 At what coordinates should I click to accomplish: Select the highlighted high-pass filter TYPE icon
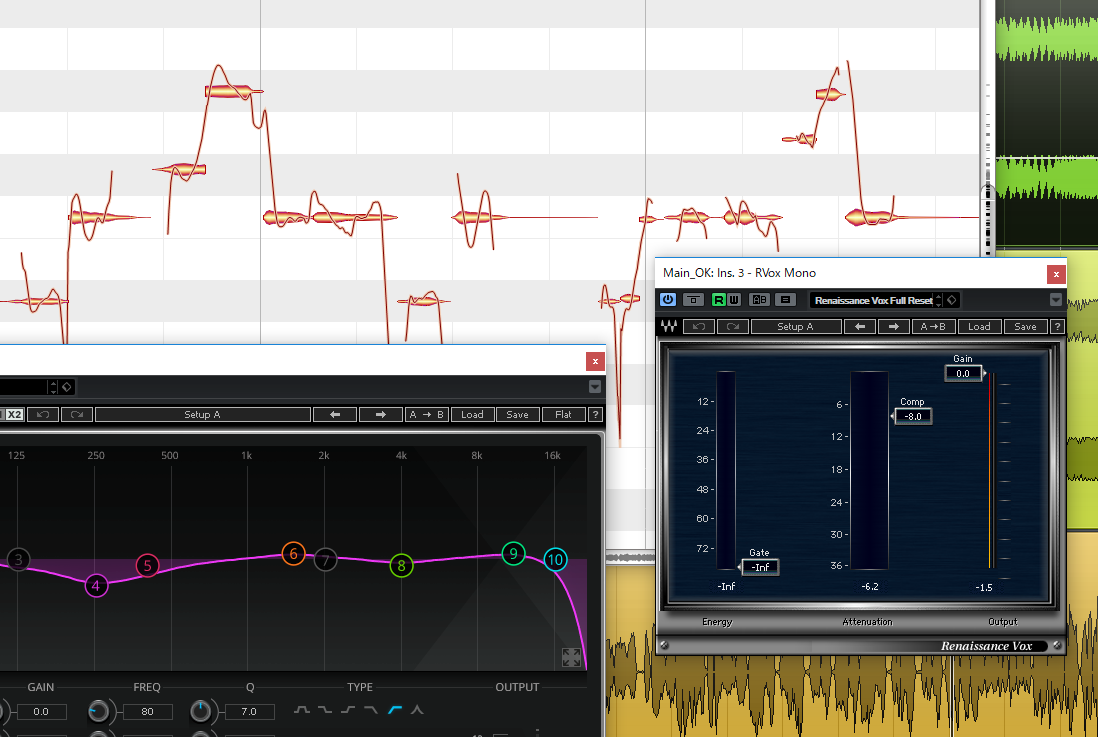pos(395,710)
